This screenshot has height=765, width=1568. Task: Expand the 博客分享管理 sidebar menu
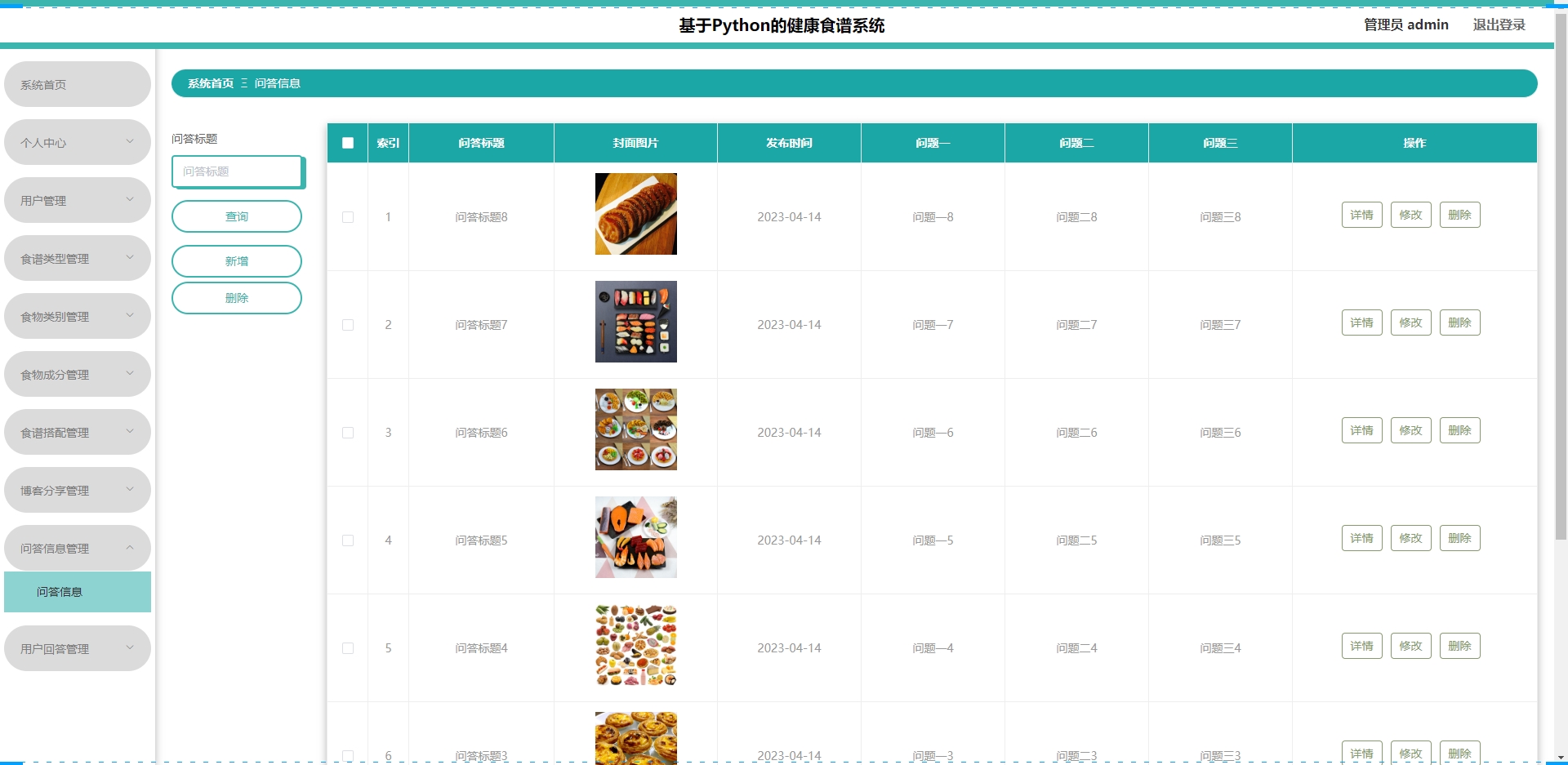coord(78,490)
